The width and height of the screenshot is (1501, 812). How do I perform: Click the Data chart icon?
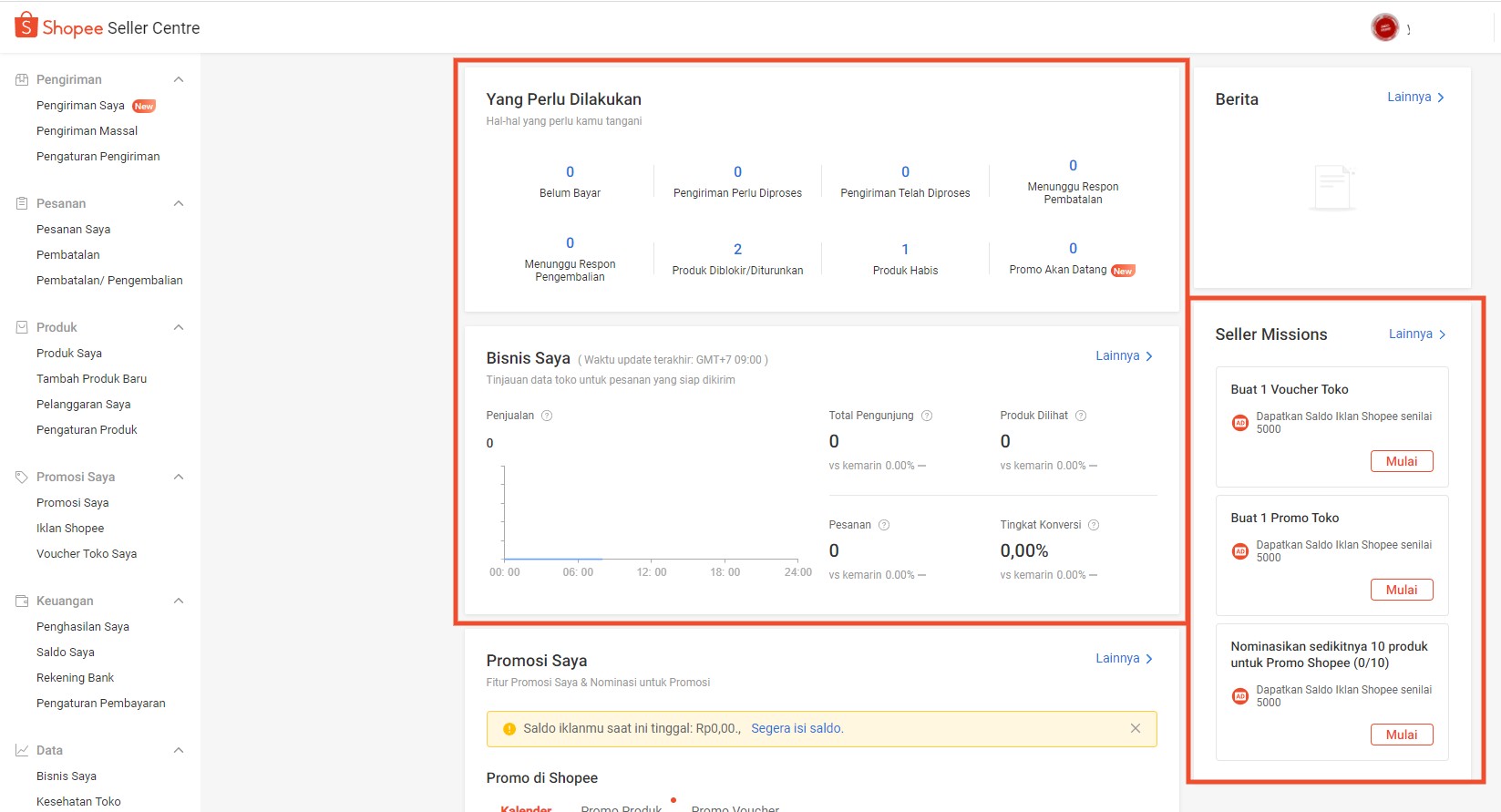[x=22, y=751]
